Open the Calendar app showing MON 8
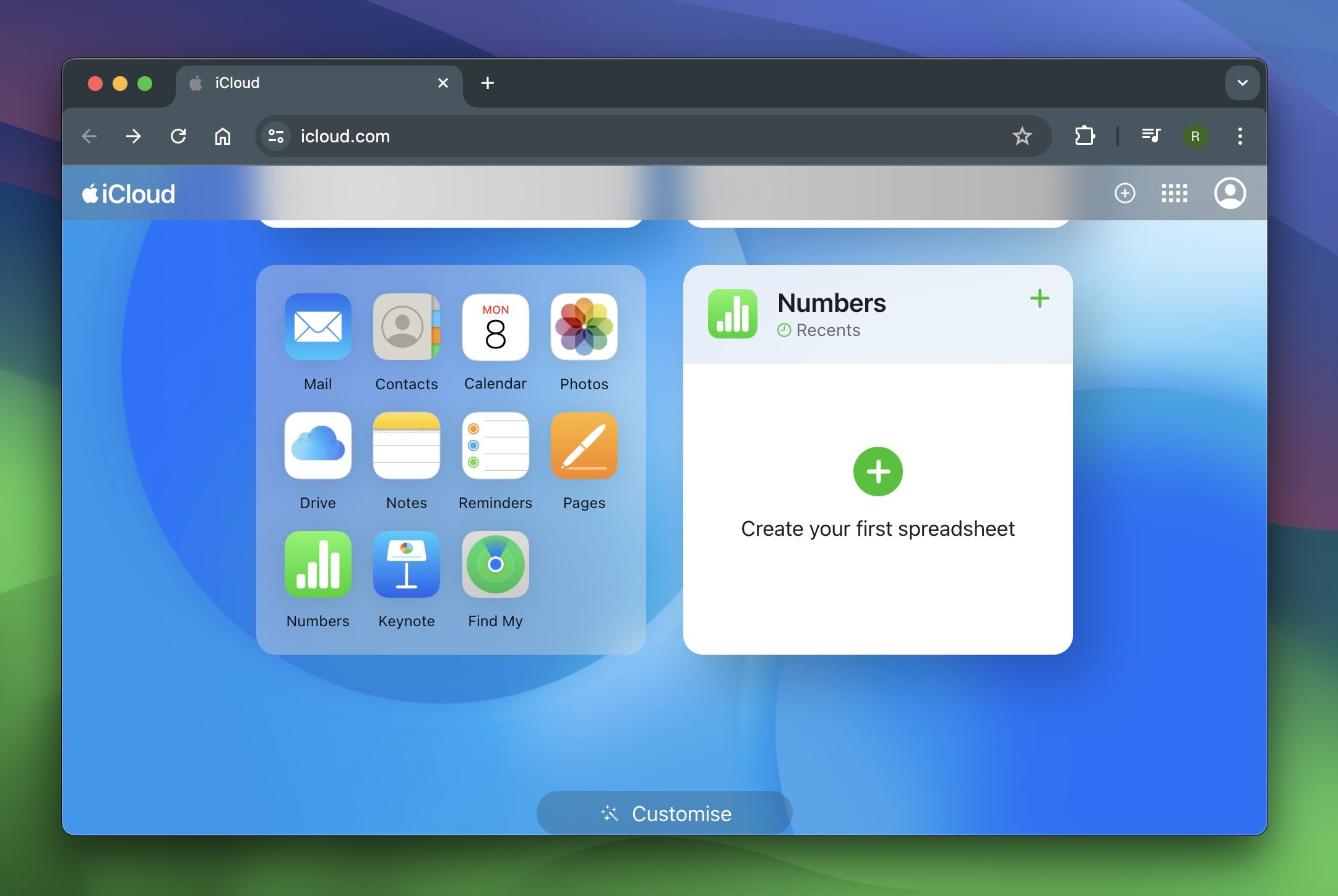Viewport: 1338px width, 896px height. click(495, 327)
